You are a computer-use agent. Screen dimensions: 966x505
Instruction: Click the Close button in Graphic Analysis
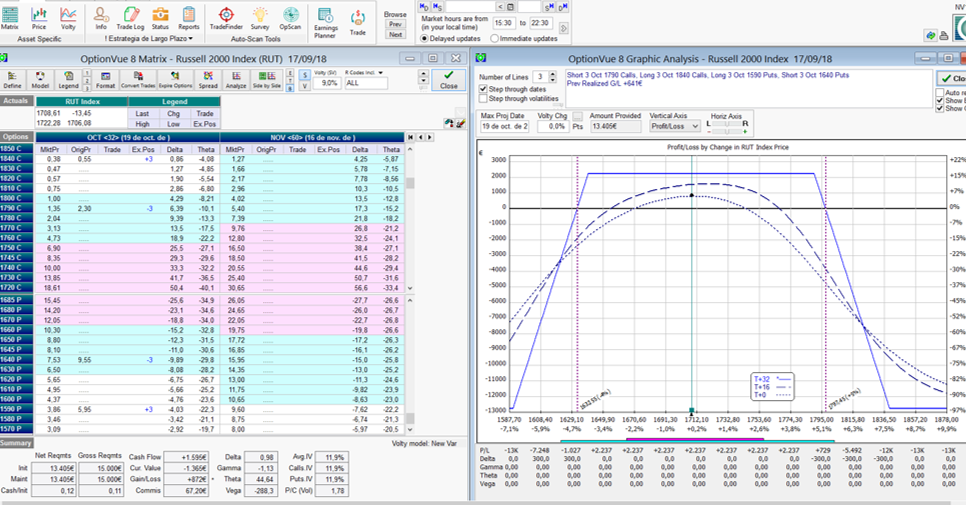pyautogui.click(x=952, y=78)
